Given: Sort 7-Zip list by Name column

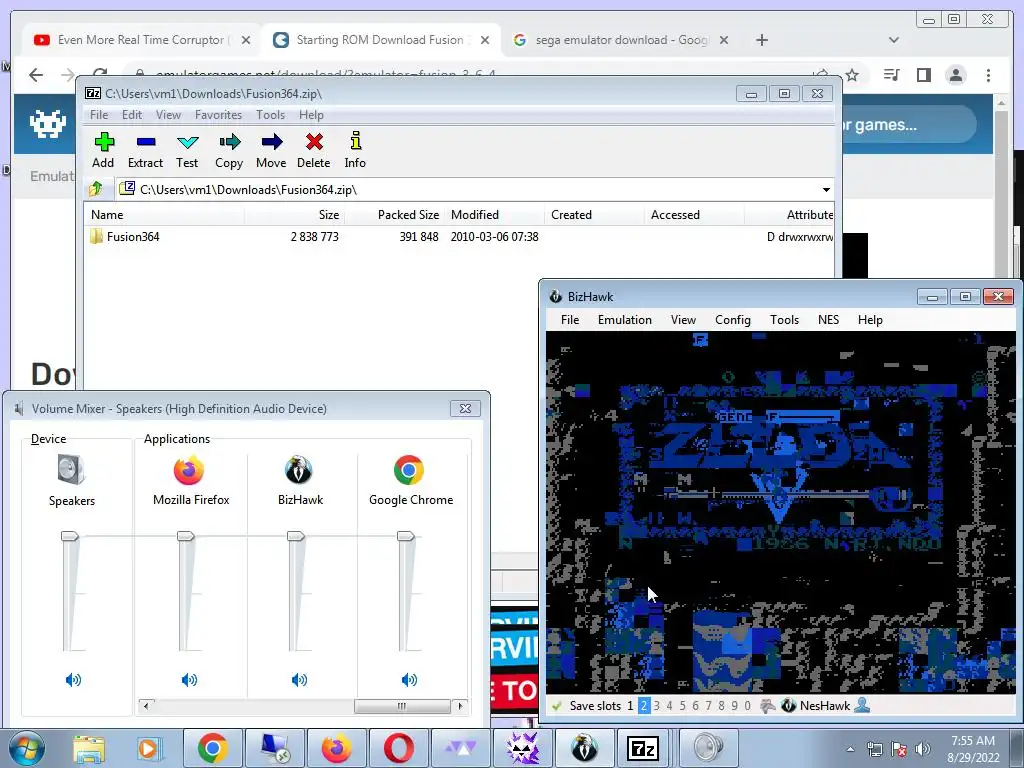Looking at the screenshot, I should click(165, 215).
